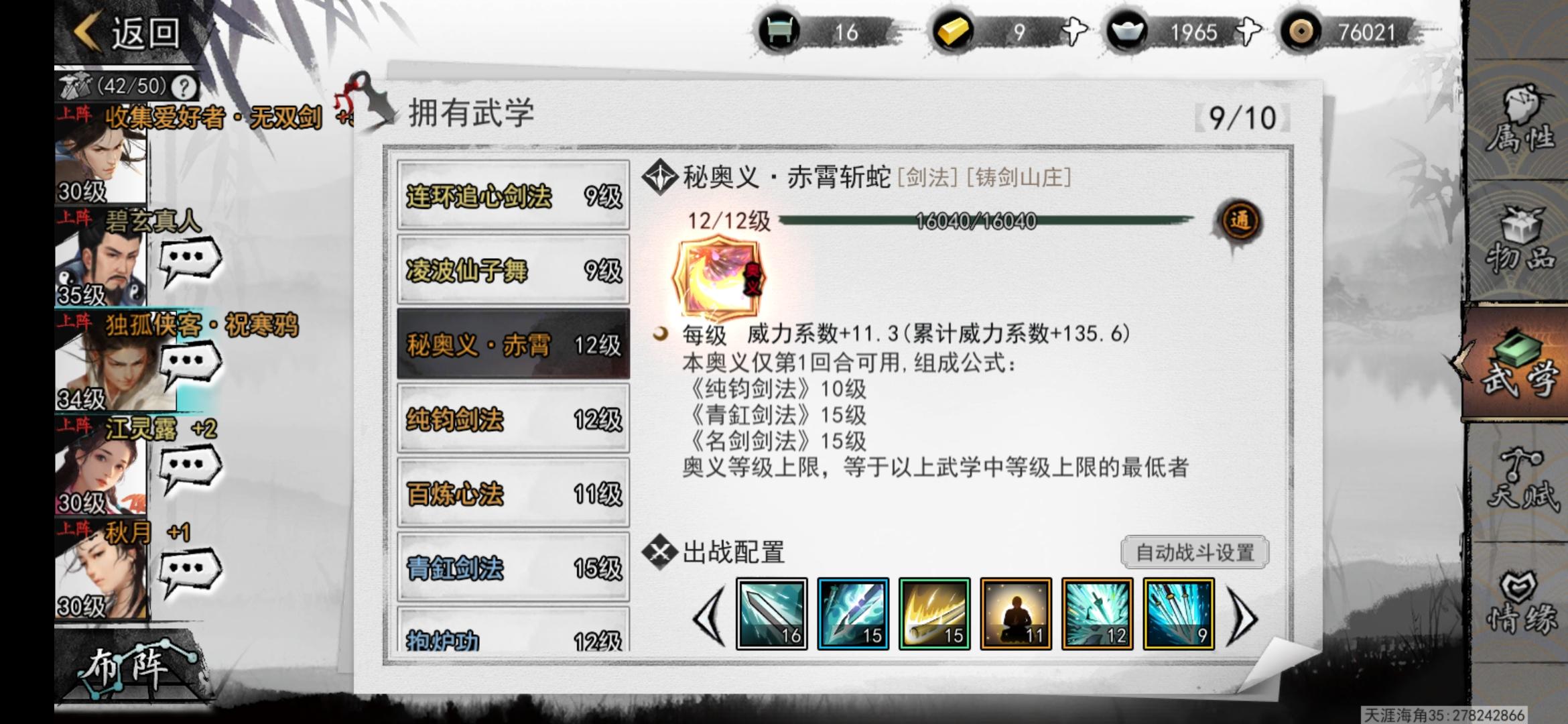Open the 天赋 talent tab
Viewport: 1568px width, 724px height.
(1519, 481)
